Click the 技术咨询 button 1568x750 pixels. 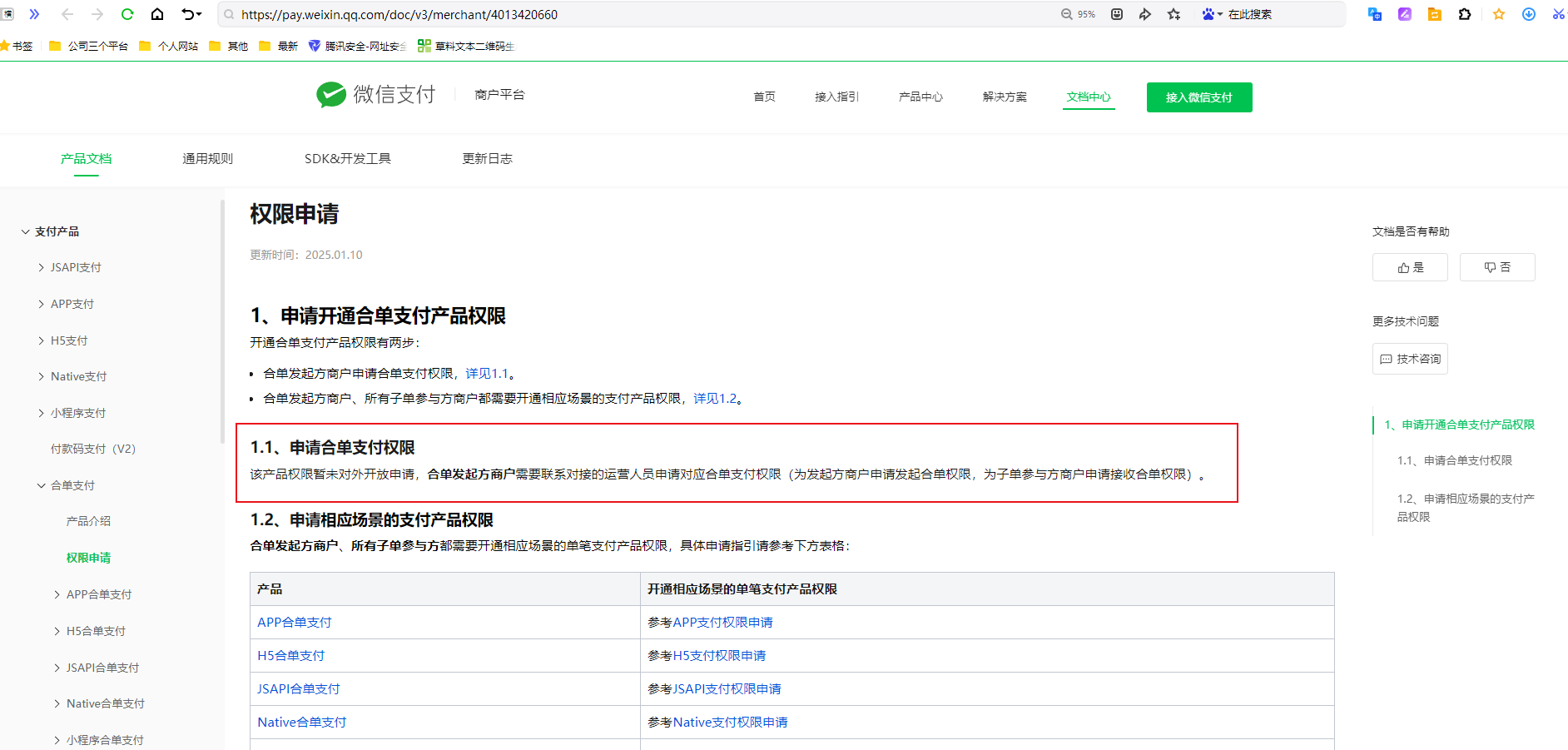point(1410,359)
